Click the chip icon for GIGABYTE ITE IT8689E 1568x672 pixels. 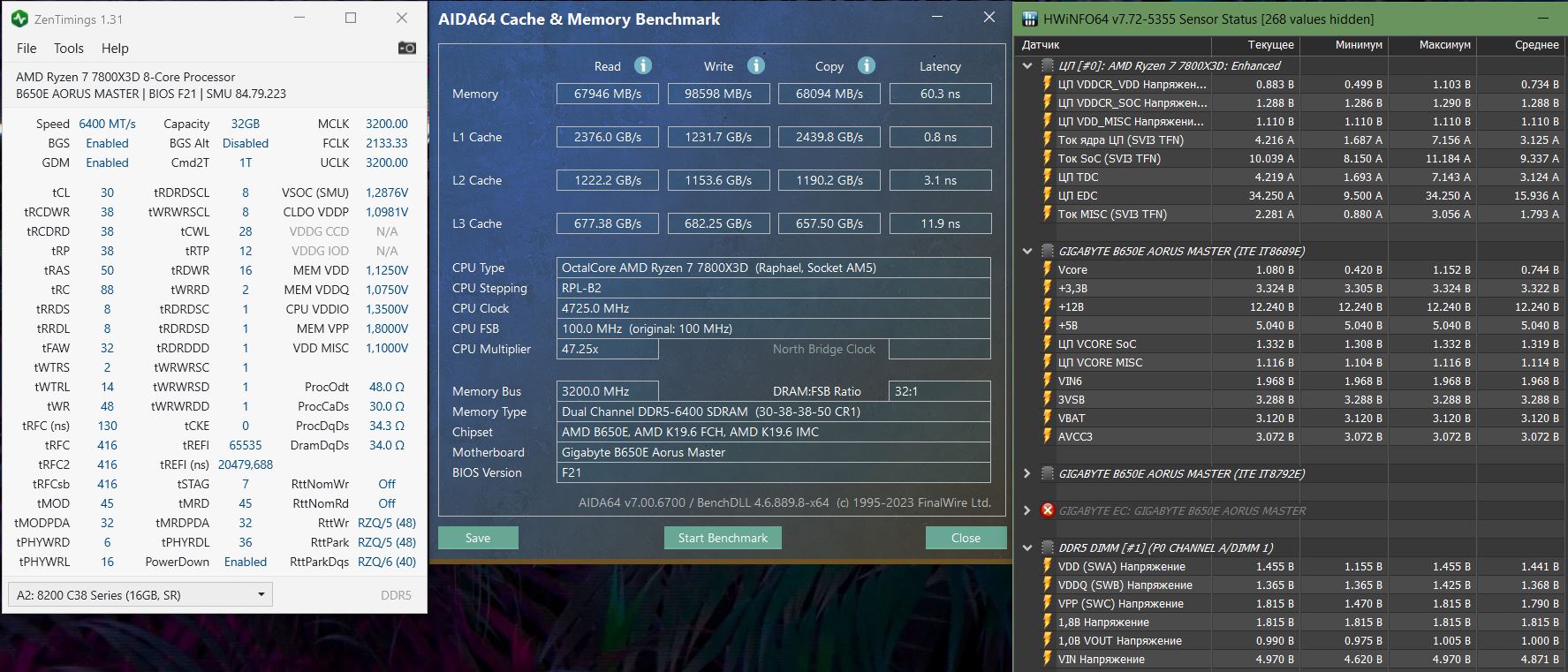[1048, 251]
